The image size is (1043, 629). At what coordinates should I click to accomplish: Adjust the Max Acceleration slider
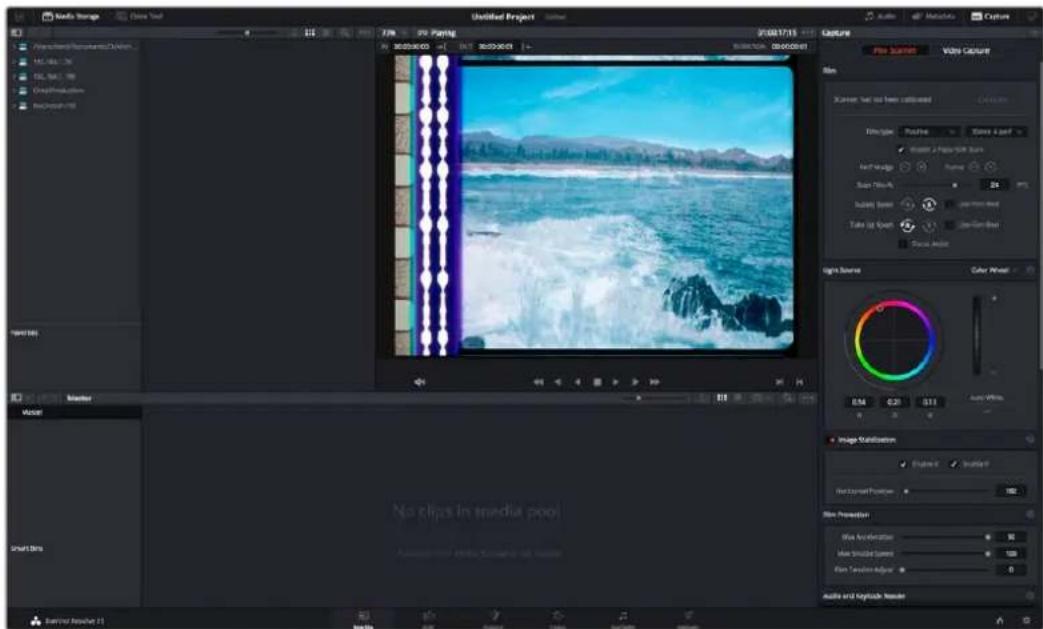tap(945, 537)
